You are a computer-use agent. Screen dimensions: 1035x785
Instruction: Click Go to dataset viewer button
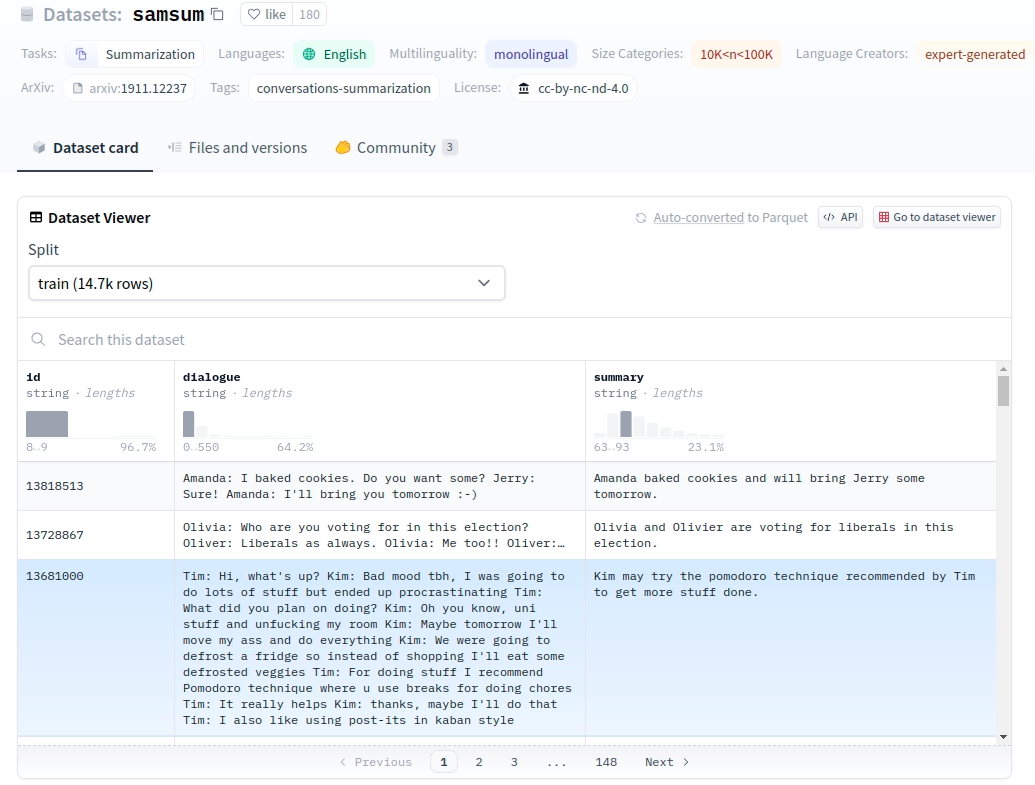937,217
